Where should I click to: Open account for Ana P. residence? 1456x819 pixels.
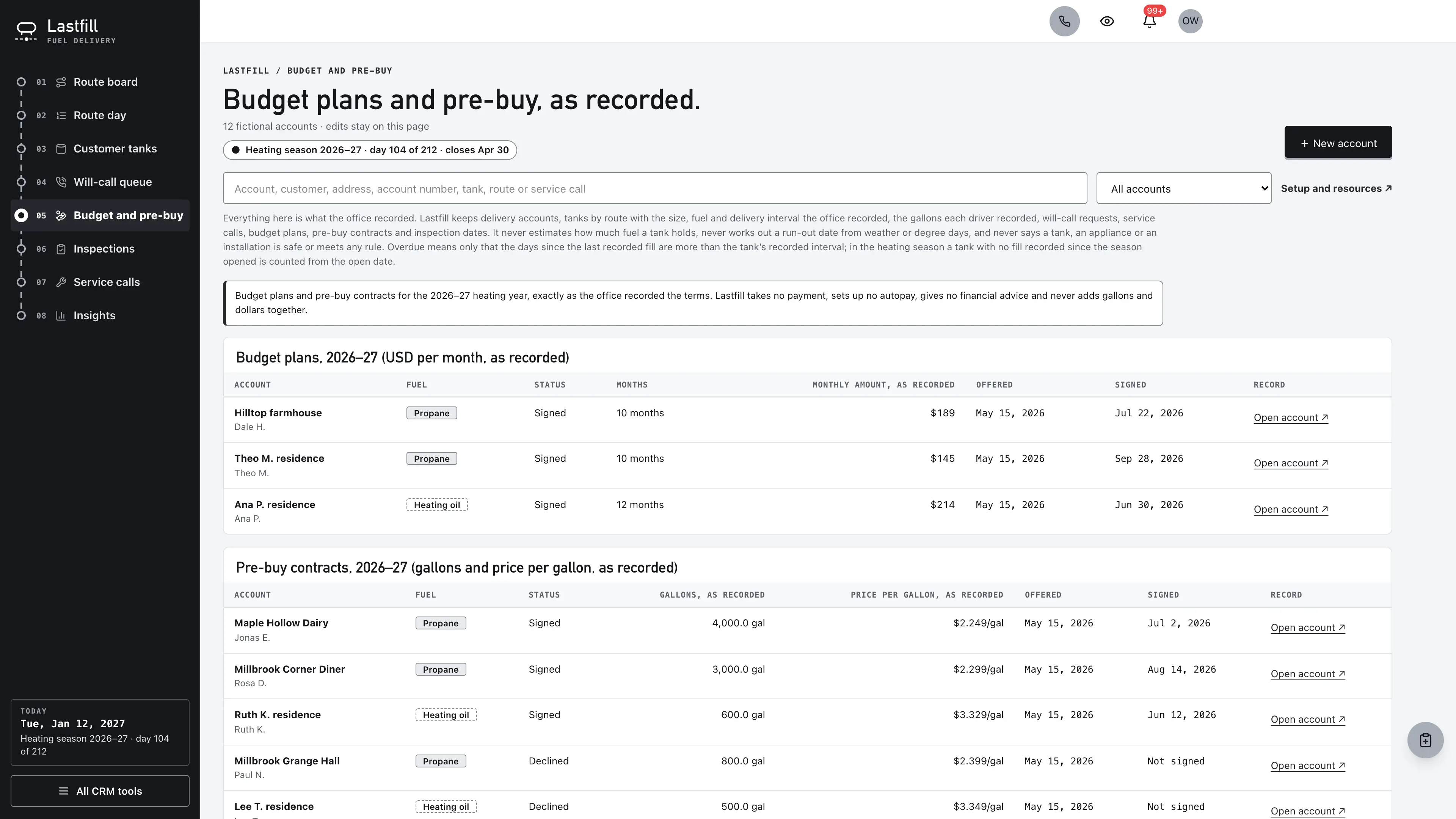coord(1290,509)
